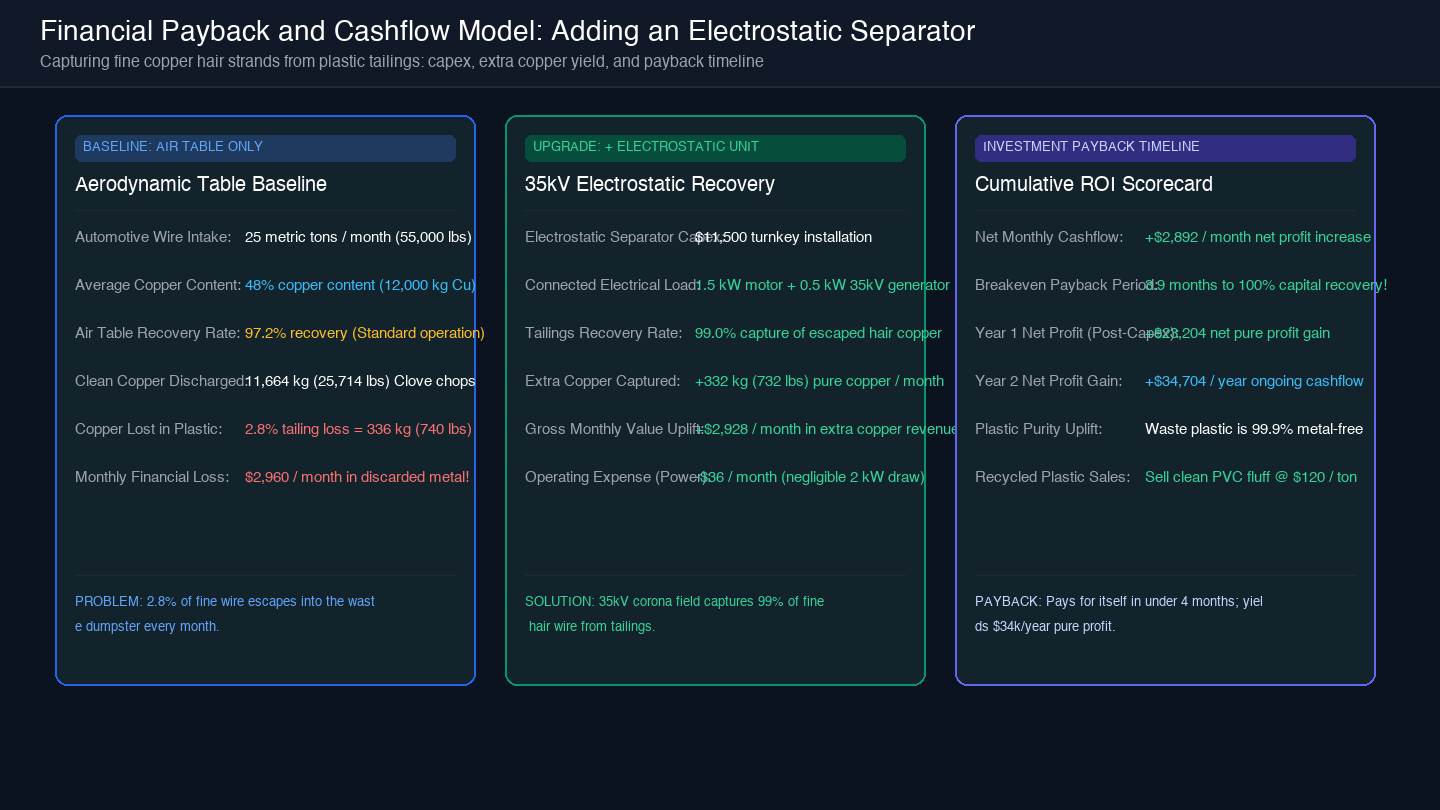Viewport: 1440px width, 810px height.
Task: Select value '$11,500 turnkey installation'
Action: 783,237
